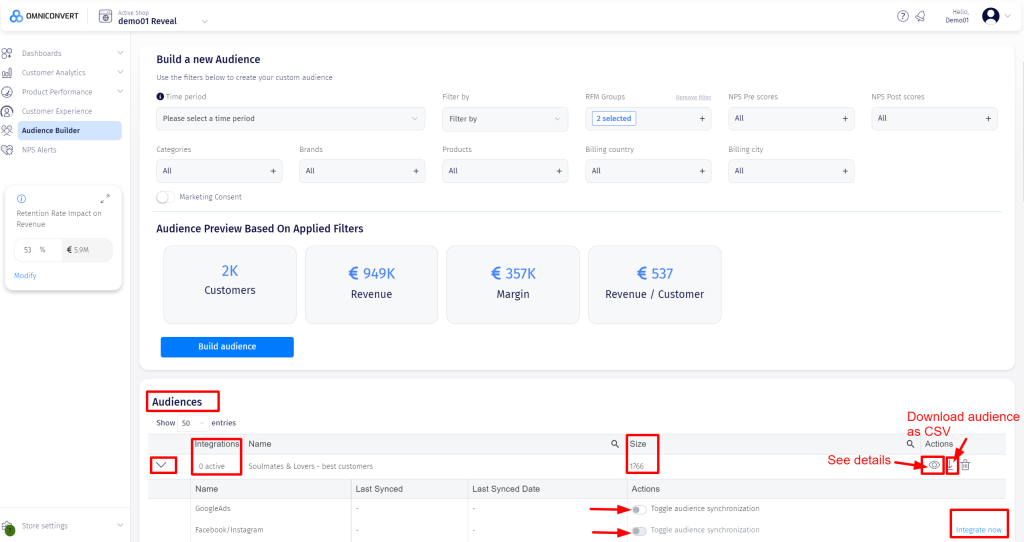The image size is (1024, 542).
Task: Click the retention rate percentage field
Action: pos(30,250)
